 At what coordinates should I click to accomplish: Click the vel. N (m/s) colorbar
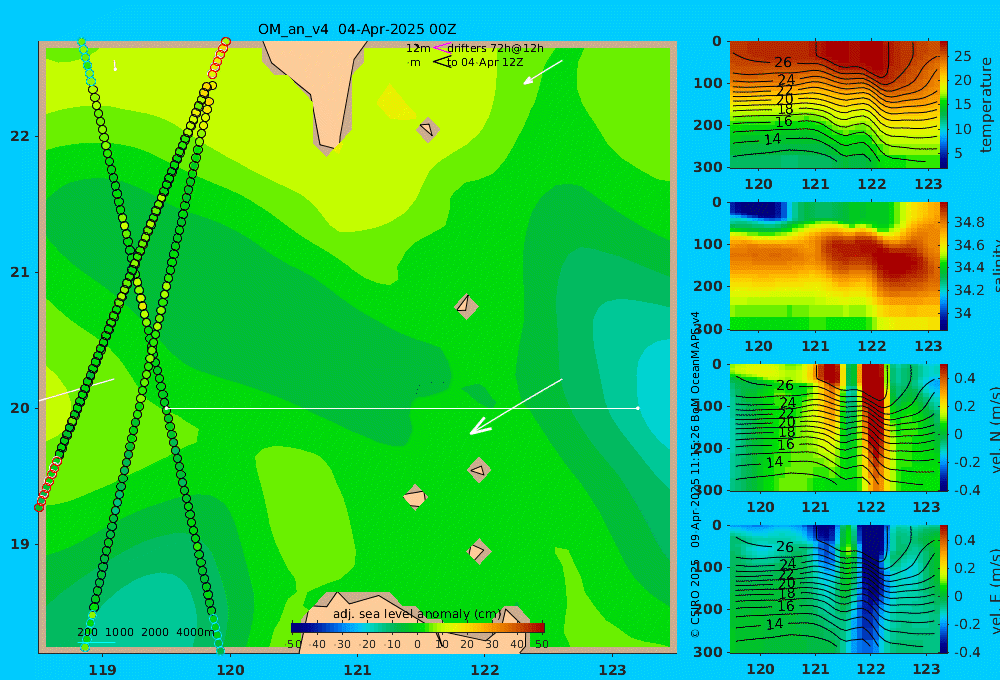(x=944, y=427)
